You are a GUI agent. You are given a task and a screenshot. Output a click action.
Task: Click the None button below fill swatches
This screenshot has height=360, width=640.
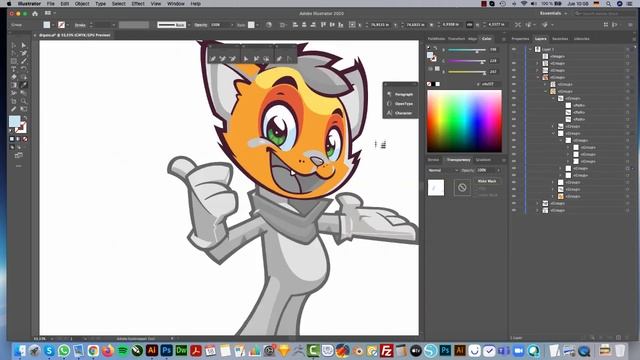click(x=25, y=139)
